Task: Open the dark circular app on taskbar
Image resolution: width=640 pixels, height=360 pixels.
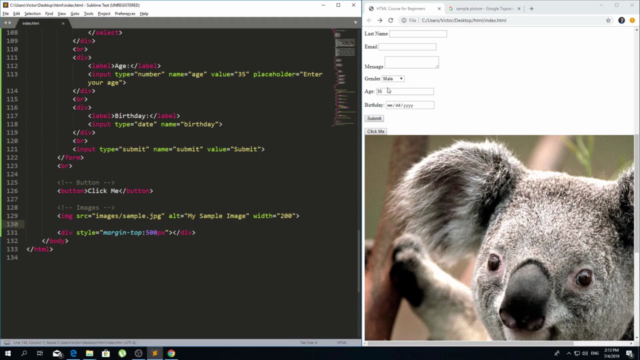Action: point(138,353)
